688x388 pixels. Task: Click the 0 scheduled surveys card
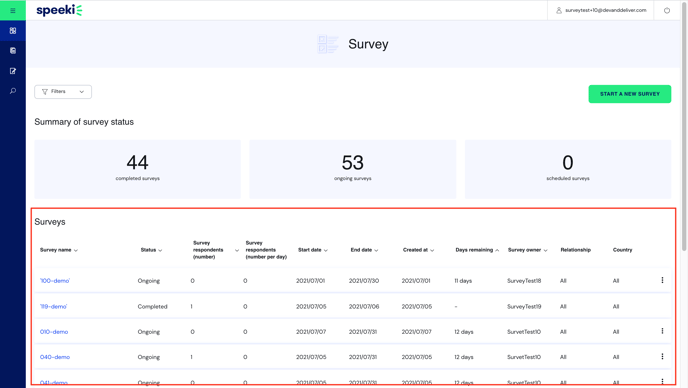point(568,169)
